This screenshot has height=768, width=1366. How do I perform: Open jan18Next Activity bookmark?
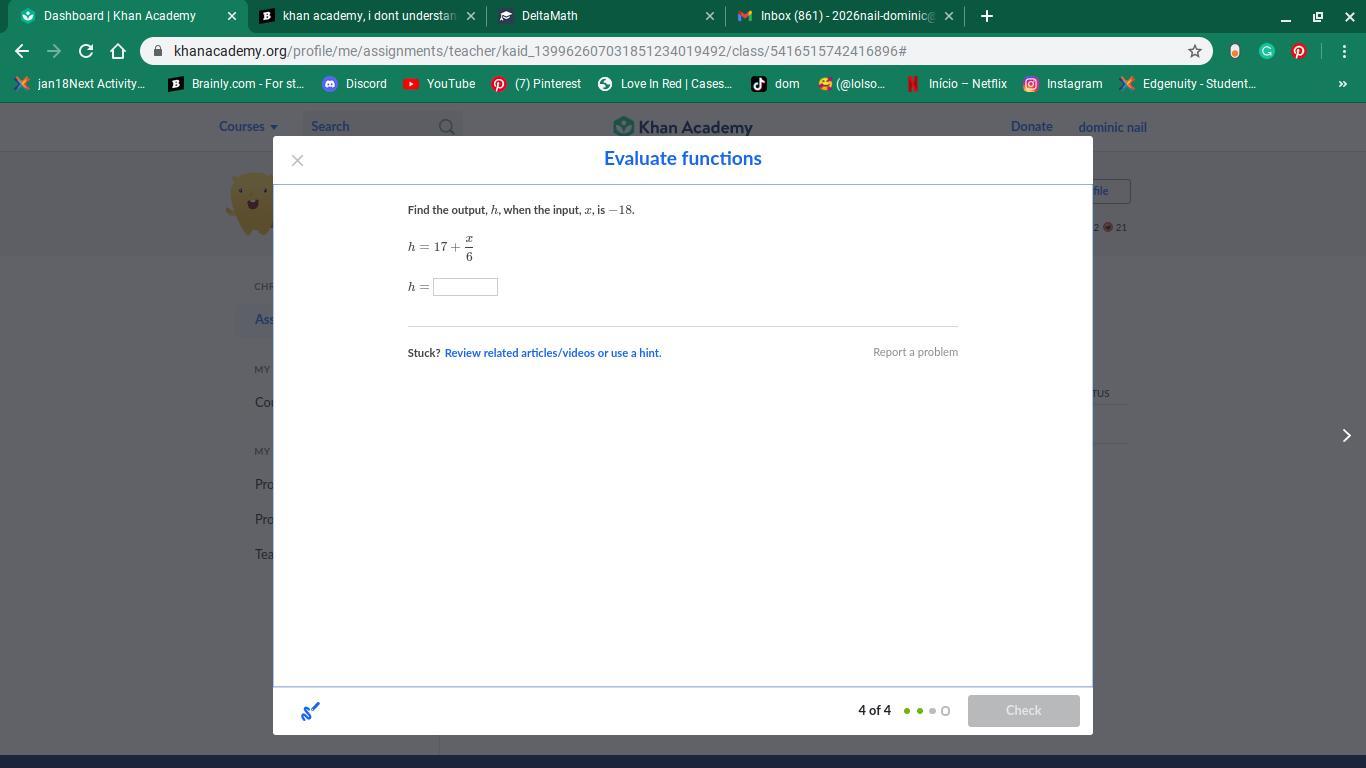point(80,84)
